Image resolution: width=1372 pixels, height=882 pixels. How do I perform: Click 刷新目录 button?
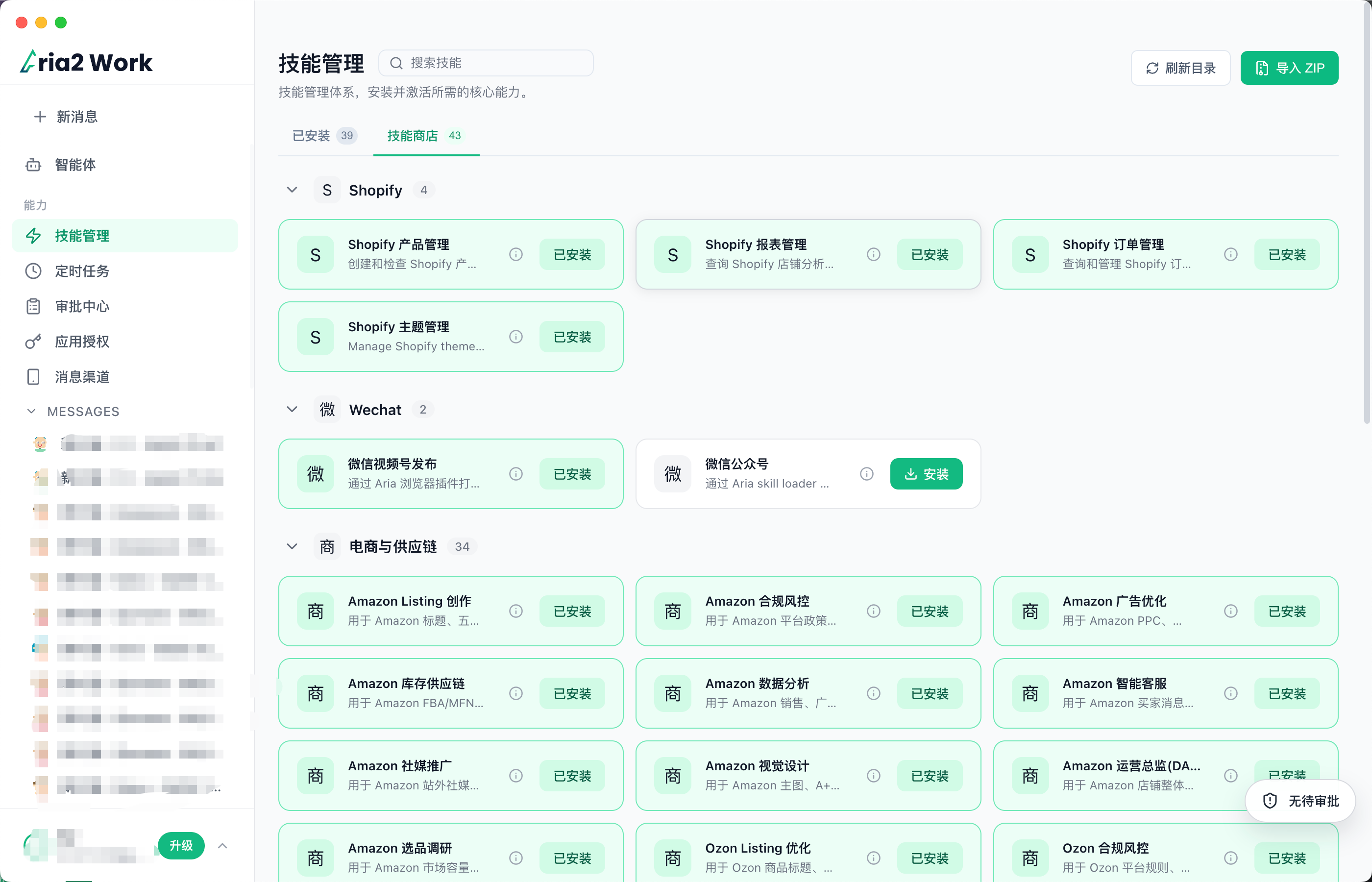(x=1180, y=68)
